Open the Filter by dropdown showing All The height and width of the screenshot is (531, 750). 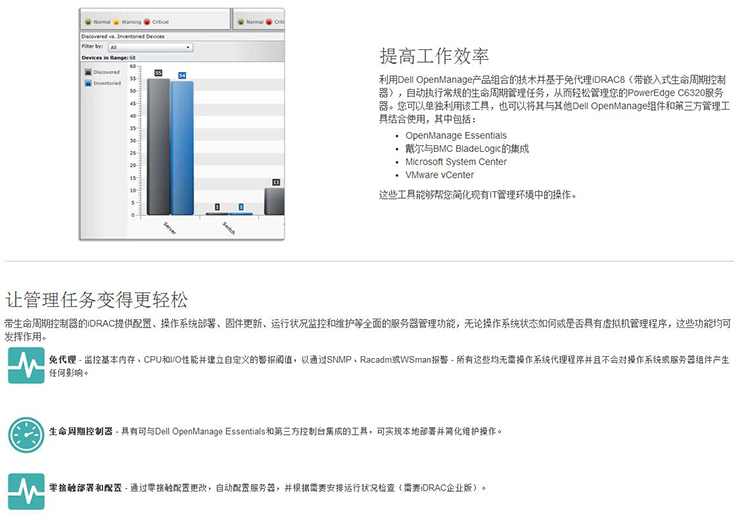pyautogui.click(x=149, y=47)
